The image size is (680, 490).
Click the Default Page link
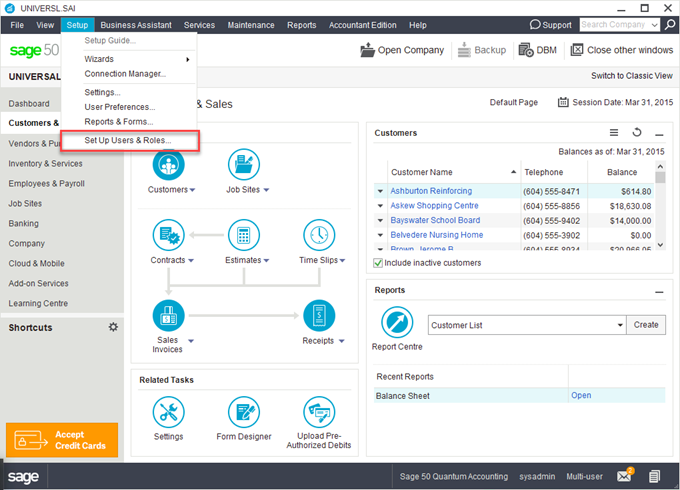click(513, 102)
